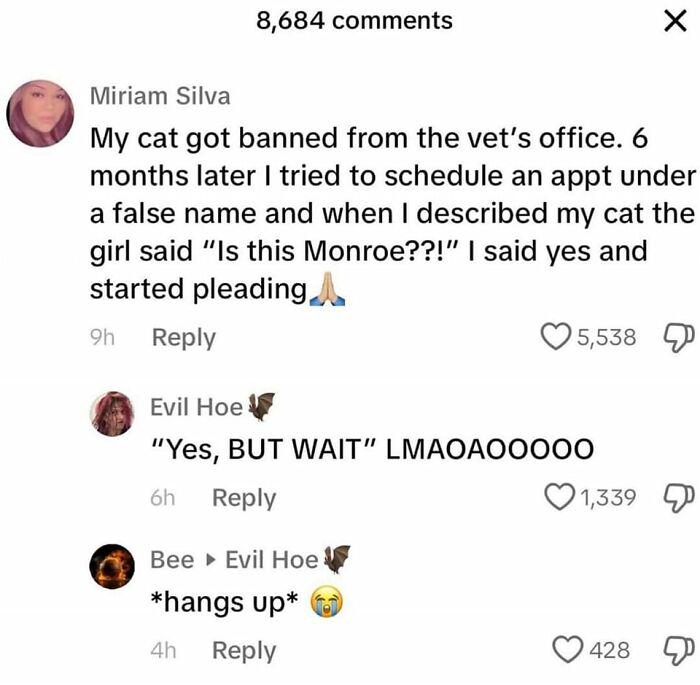Reply to Evil Hoe's comment
Screen dimensions: 700x685
pyautogui.click(x=244, y=498)
